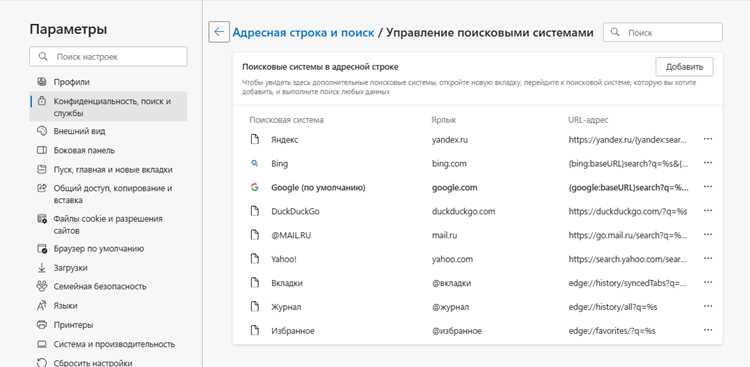The height and width of the screenshot is (367, 750).
Task: Click the @MAIL.RU page icon
Action: [254, 235]
